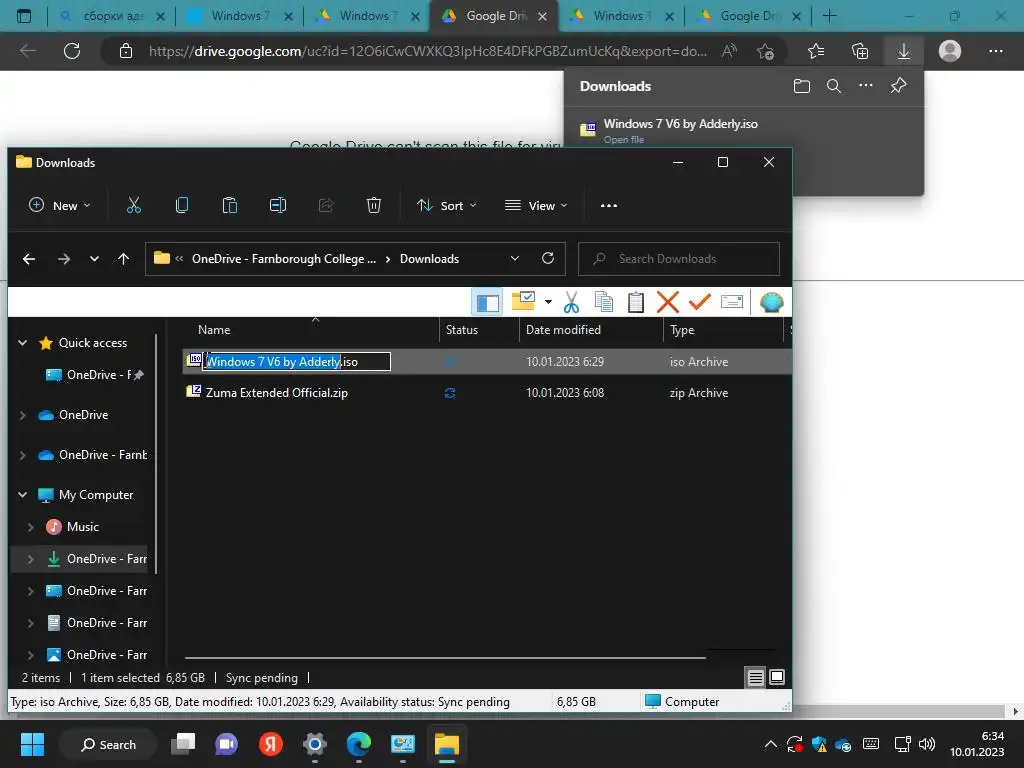1024x768 pixels.
Task: Open Edge Collections icon
Action: 860,51
